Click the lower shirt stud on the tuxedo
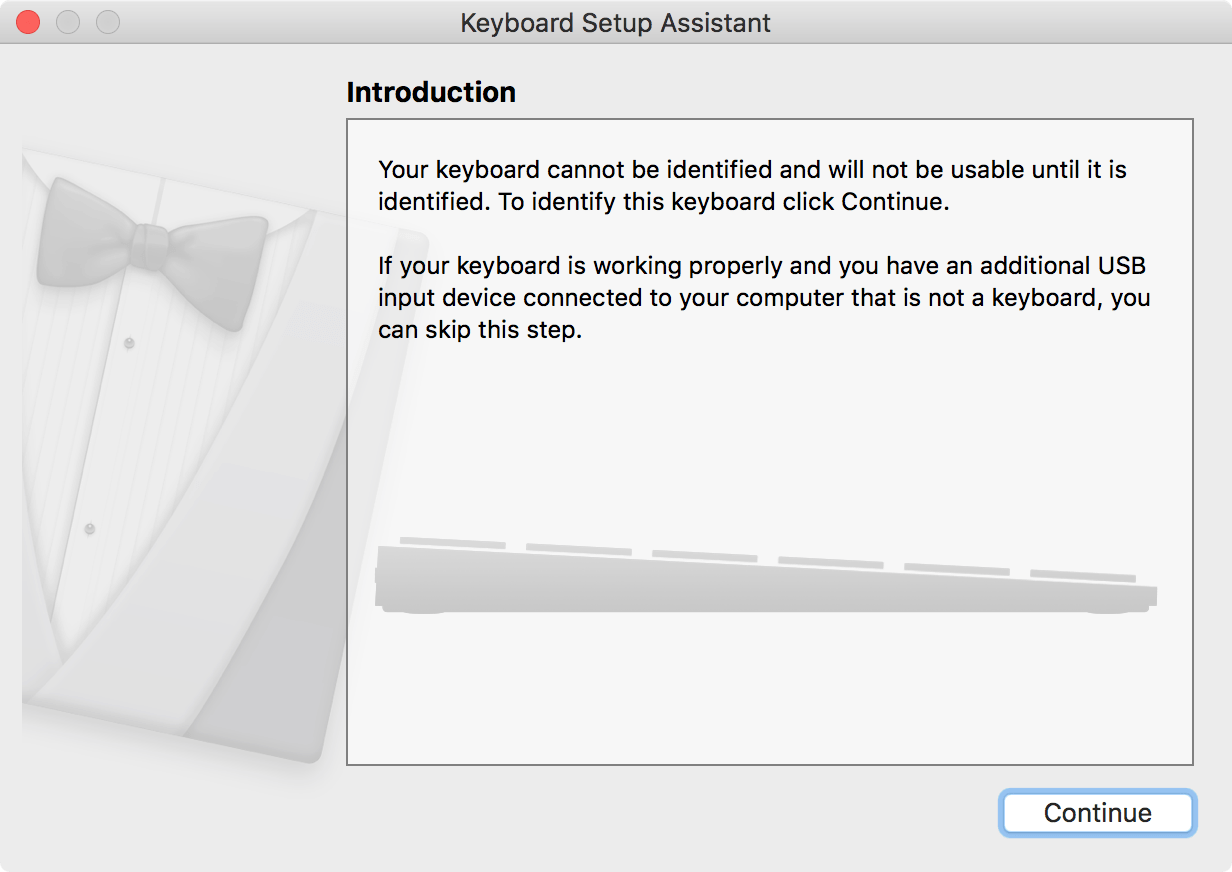 (89, 527)
